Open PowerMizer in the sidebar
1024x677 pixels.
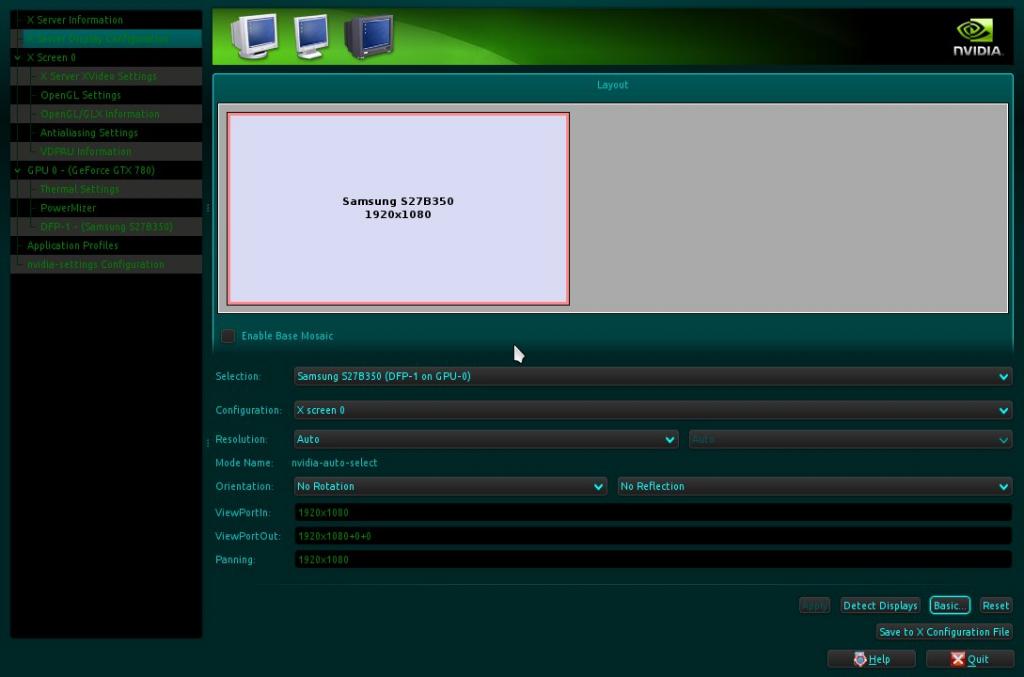click(68, 208)
